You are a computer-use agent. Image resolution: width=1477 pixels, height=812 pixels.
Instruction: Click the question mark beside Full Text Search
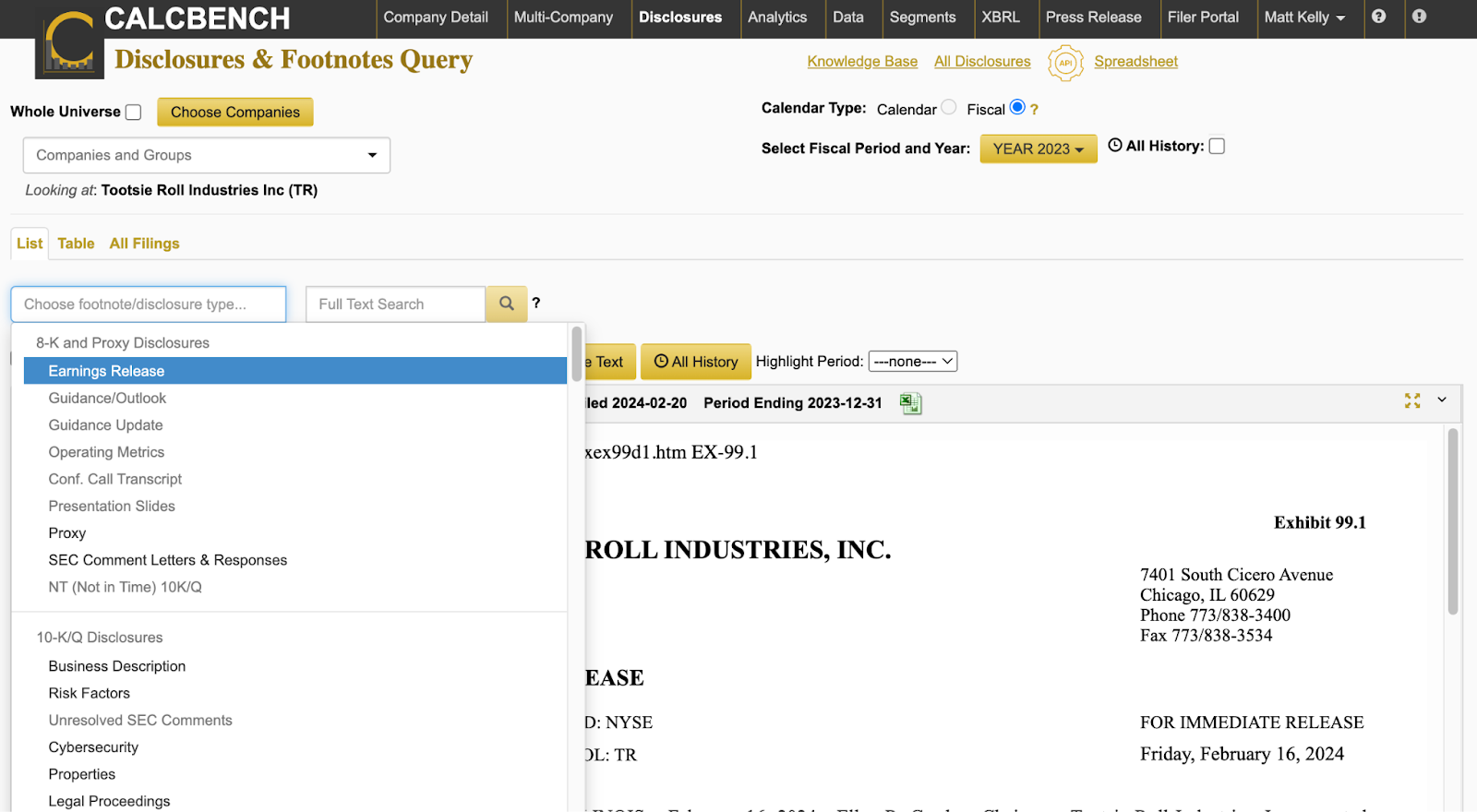(535, 303)
